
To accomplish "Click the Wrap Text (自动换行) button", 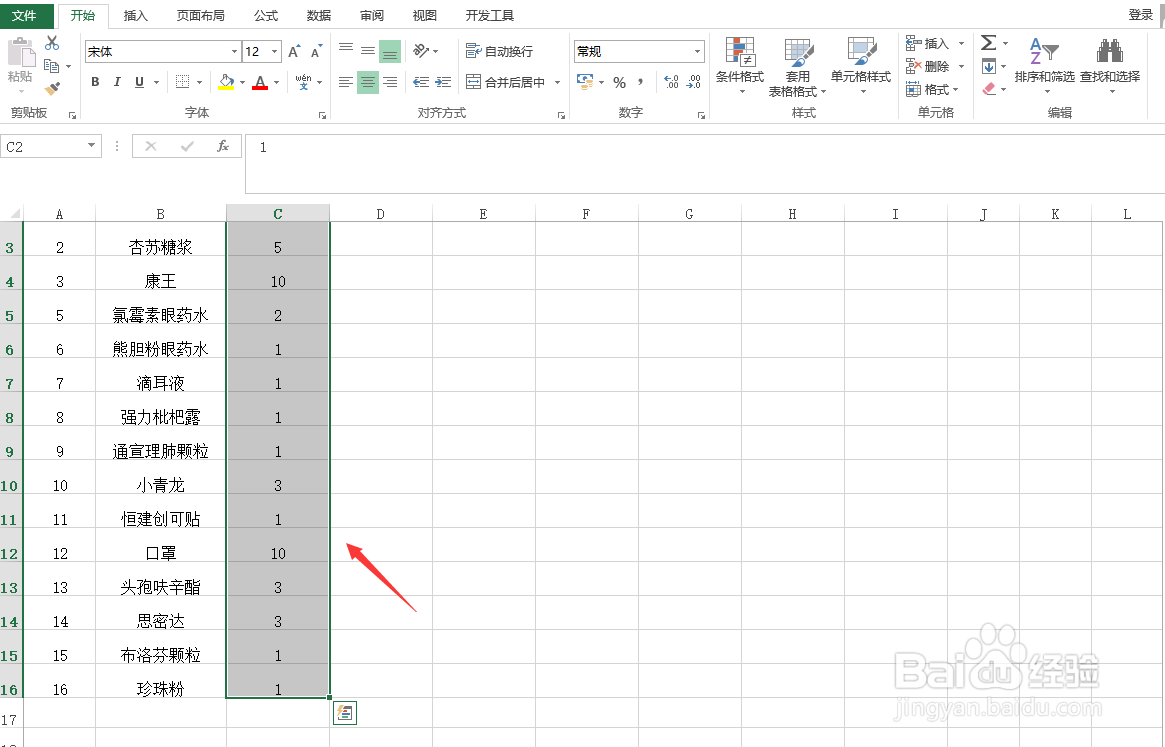I will click(499, 51).
